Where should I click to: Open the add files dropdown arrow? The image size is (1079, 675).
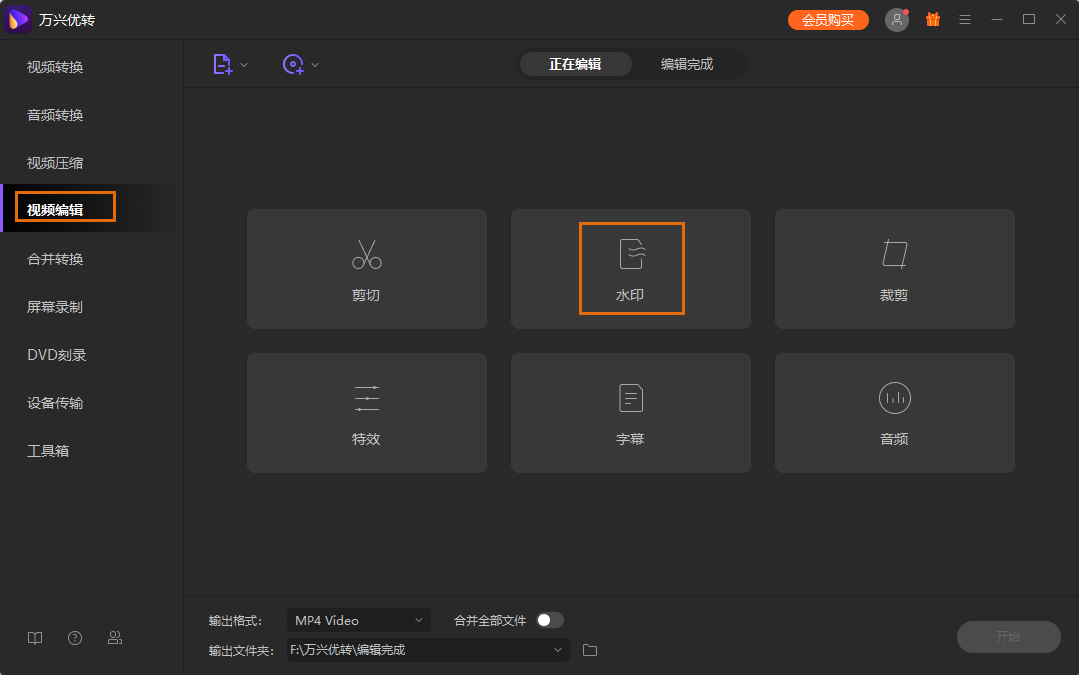coord(243,63)
